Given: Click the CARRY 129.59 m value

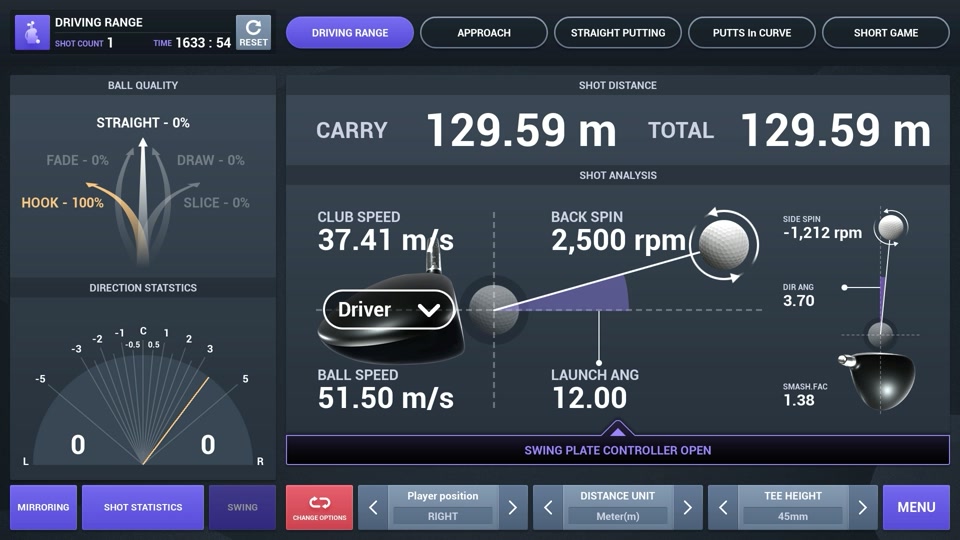Looking at the screenshot, I should click(x=521, y=130).
